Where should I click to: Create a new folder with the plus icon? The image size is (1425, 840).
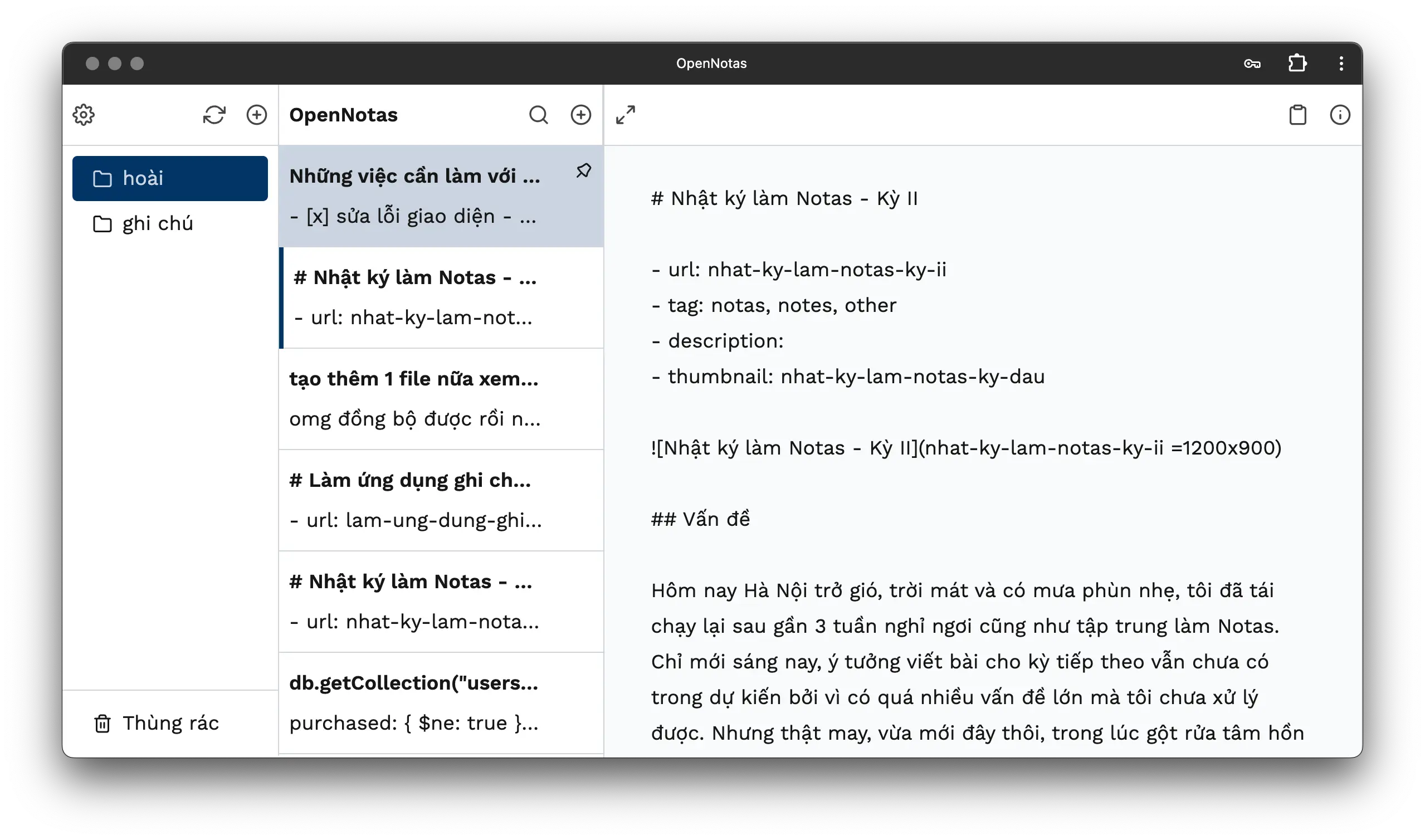pyautogui.click(x=256, y=115)
